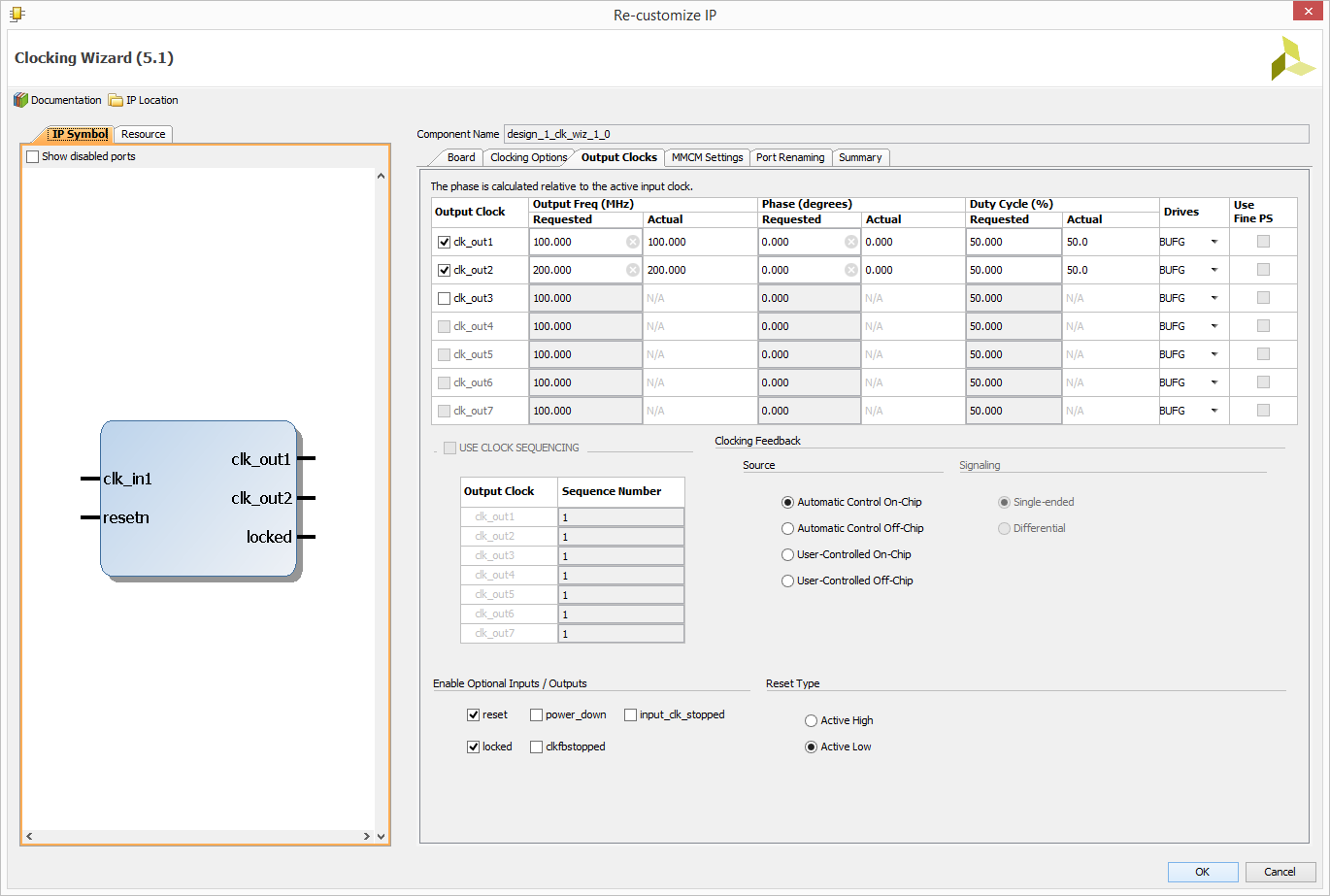Viewport: 1330px width, 896px height.
Task: Open the MMCM Settings tab
Action: tap(707, 157)
